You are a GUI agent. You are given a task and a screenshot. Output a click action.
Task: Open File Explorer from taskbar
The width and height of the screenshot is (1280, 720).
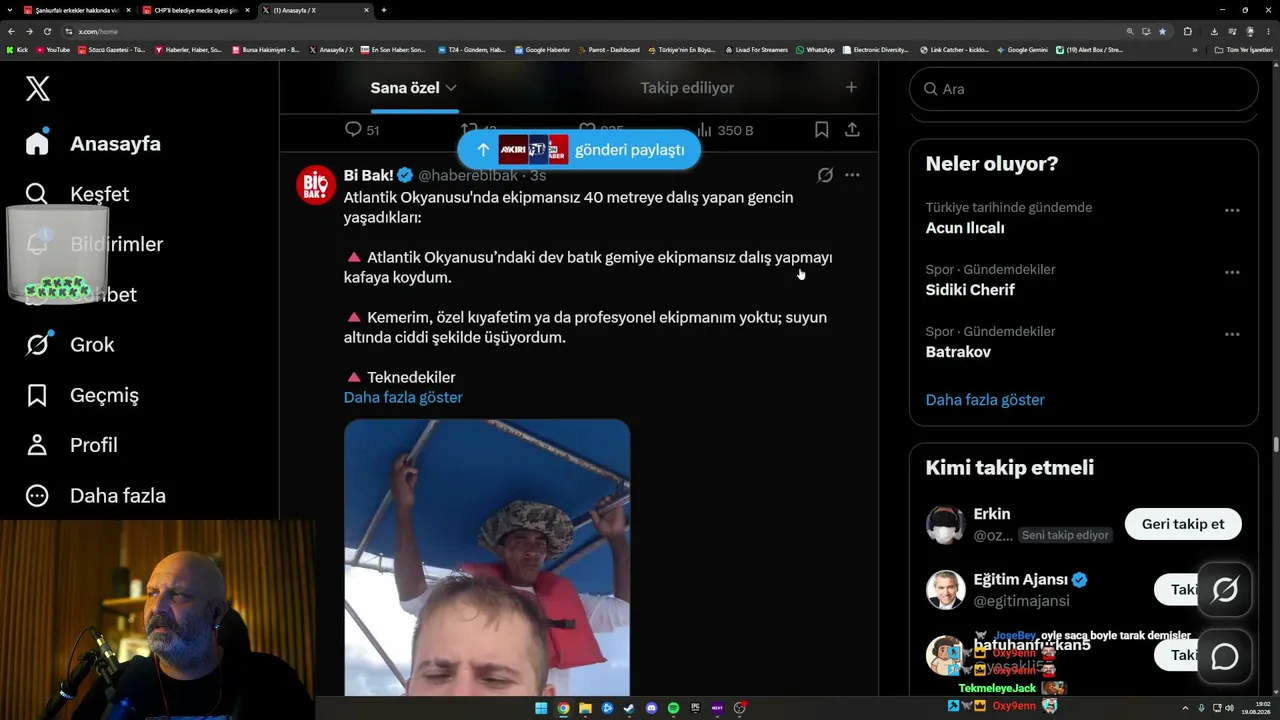point(585,708)
